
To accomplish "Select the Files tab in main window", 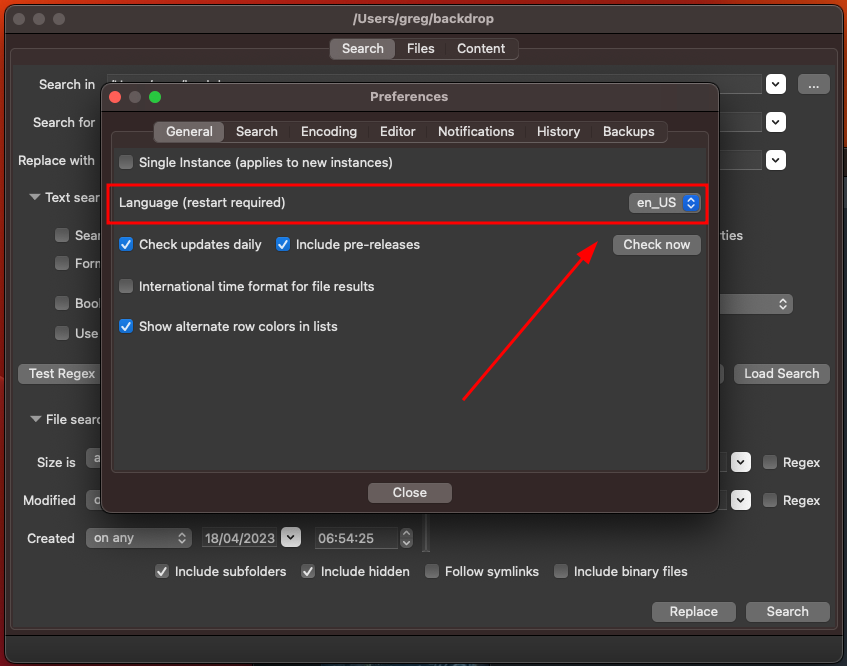I will point(420,49).
